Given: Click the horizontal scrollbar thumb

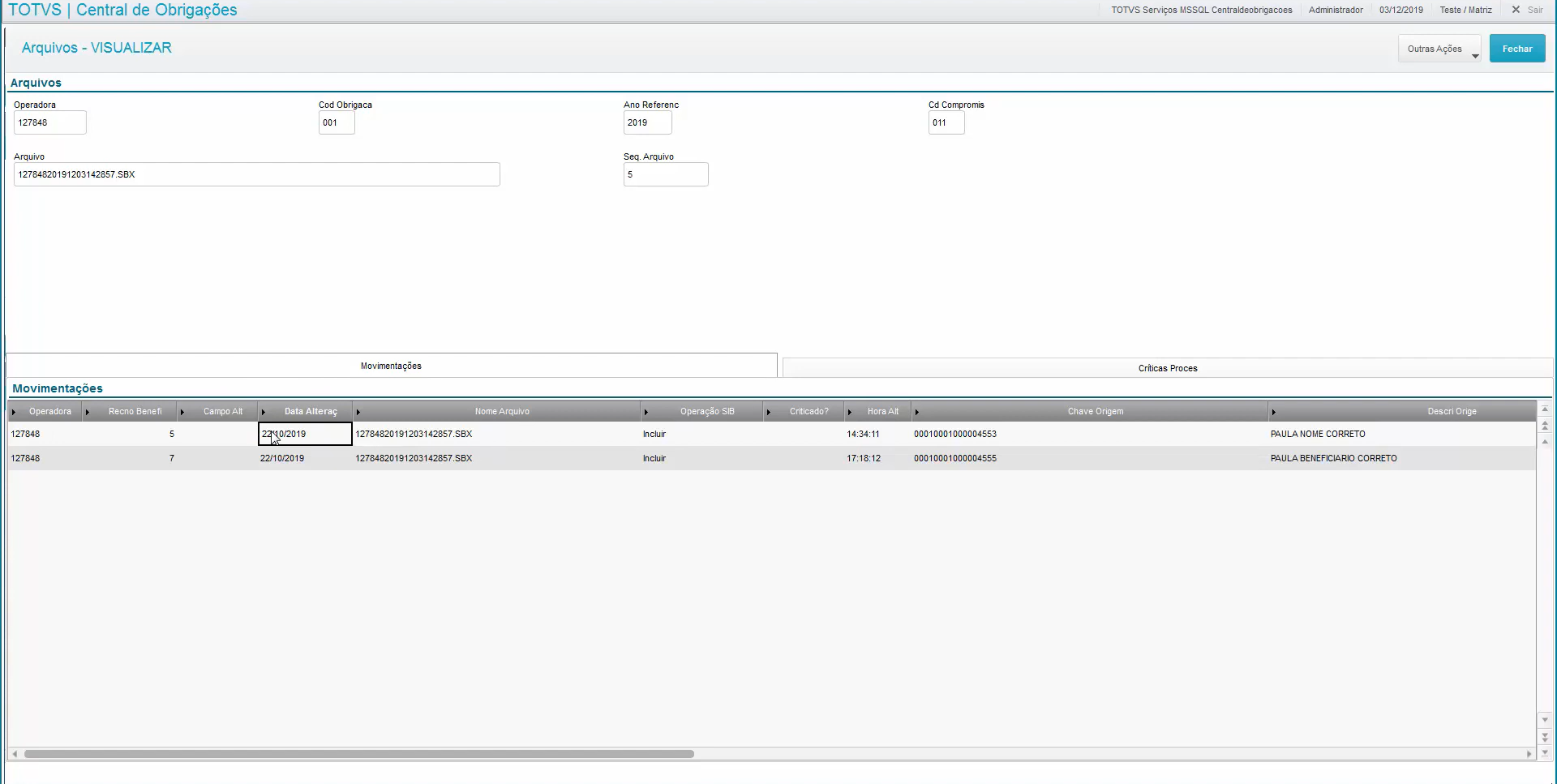Looking at the screenshot, I should point(359,754).
